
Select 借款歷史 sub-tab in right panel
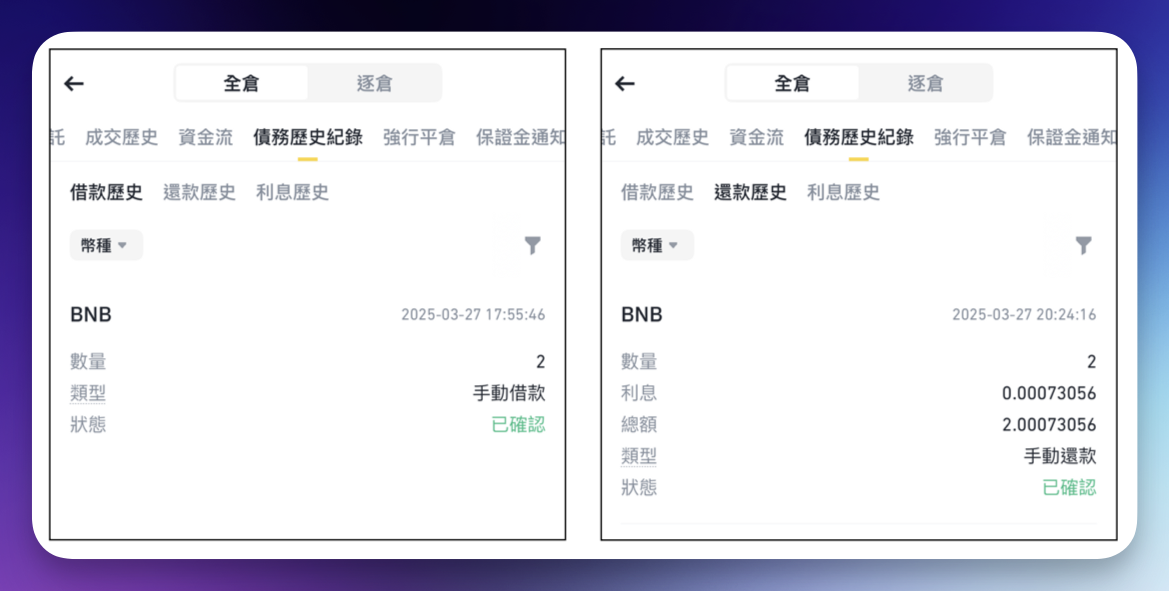pyautogui.click(x=657, y=192)
